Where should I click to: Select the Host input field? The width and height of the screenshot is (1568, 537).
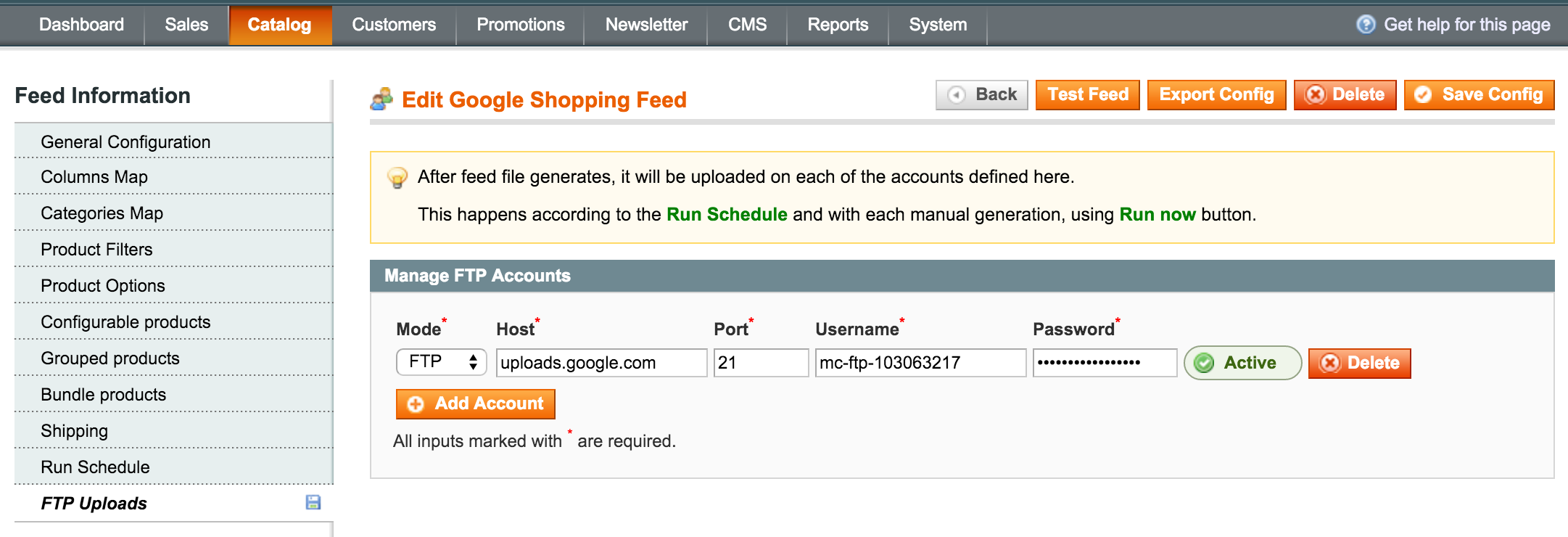pyautogui.click(x=601, y=363)
